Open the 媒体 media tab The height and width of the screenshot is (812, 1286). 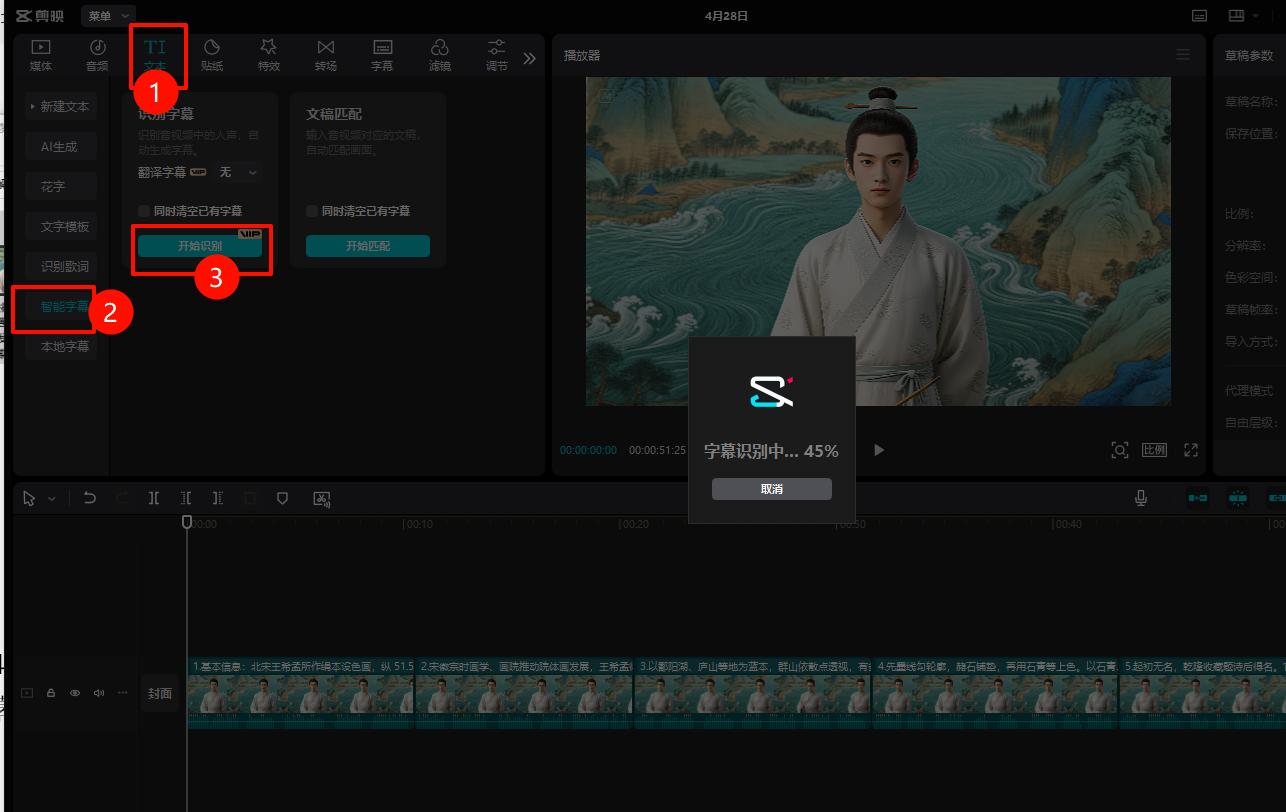(x=41, y=55)
